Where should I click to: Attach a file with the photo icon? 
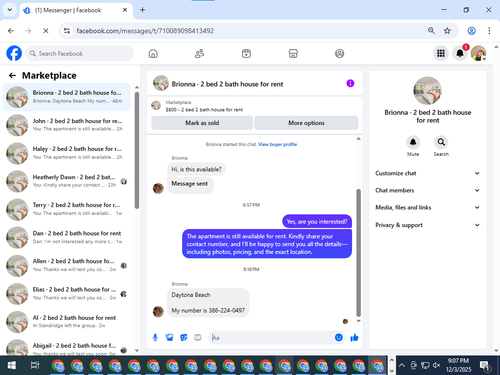click(169, 338)
